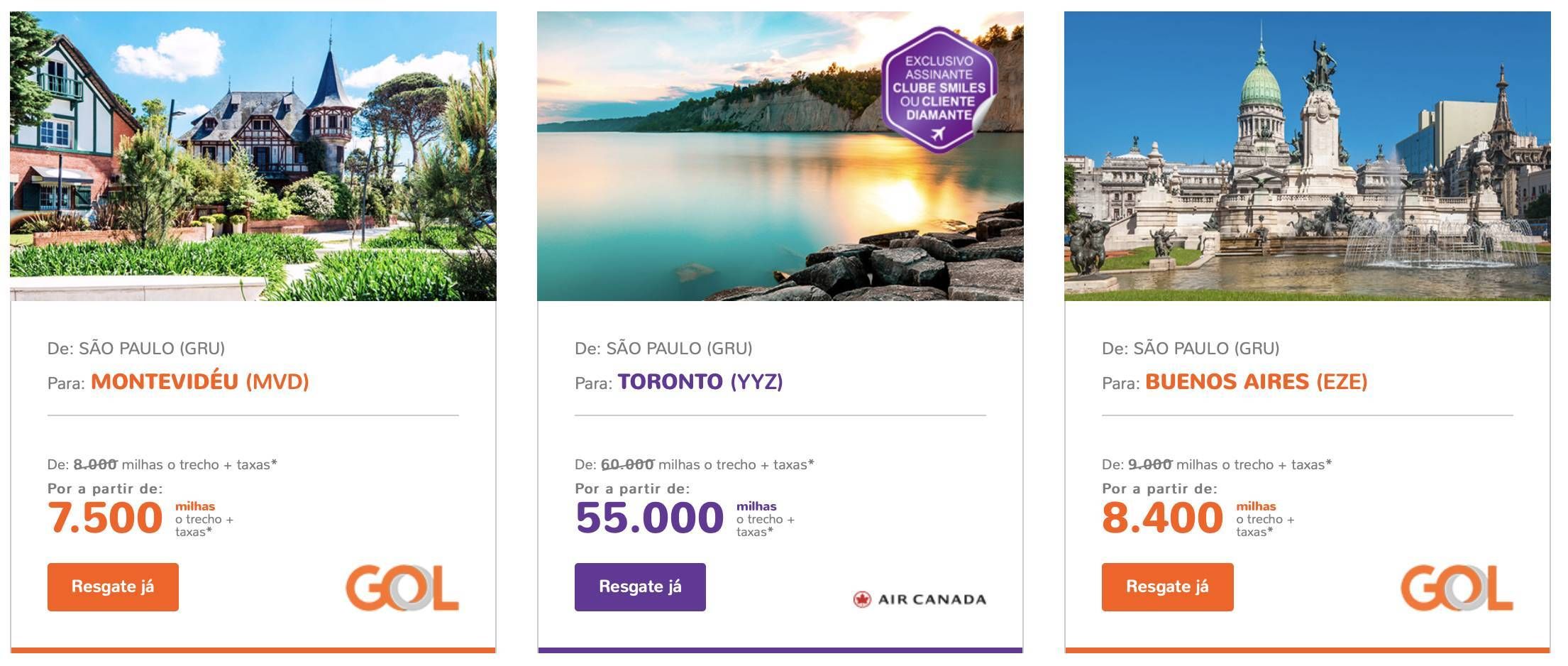
Task: Click purple Resgate já button for Toronto
Action: tap(640, 586)
